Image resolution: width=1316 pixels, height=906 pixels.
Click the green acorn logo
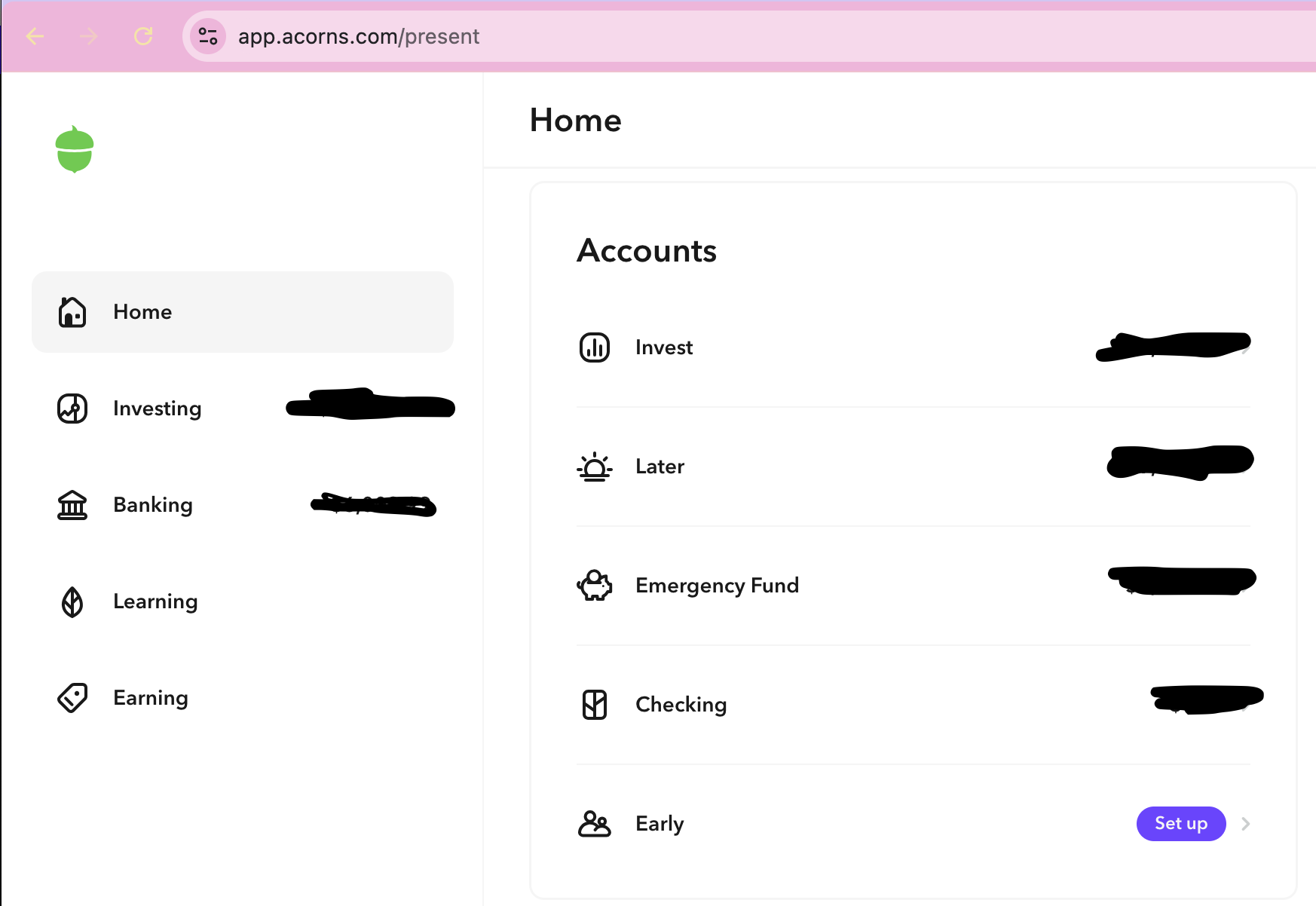coord(75,148)
